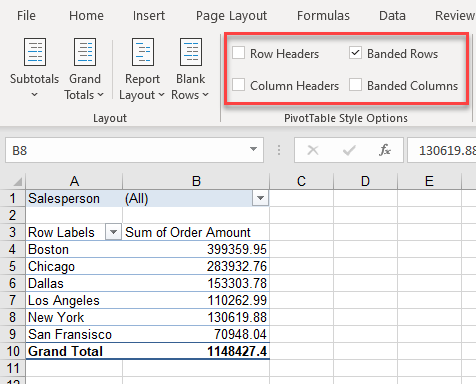Switch to the Review tab
476x384 pixels.
(455, 16)
